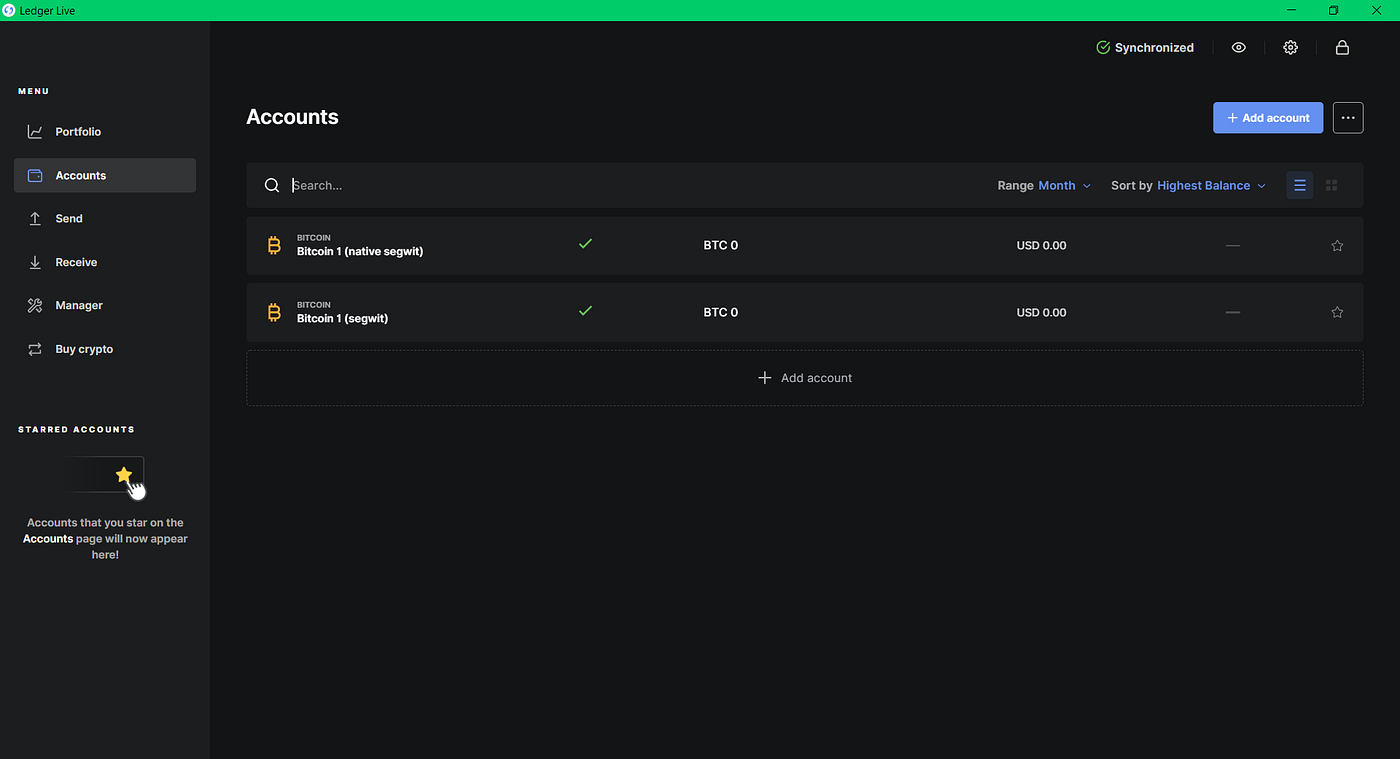Star the Bitcoin 1 (segwit) account

click(1337, 313)
